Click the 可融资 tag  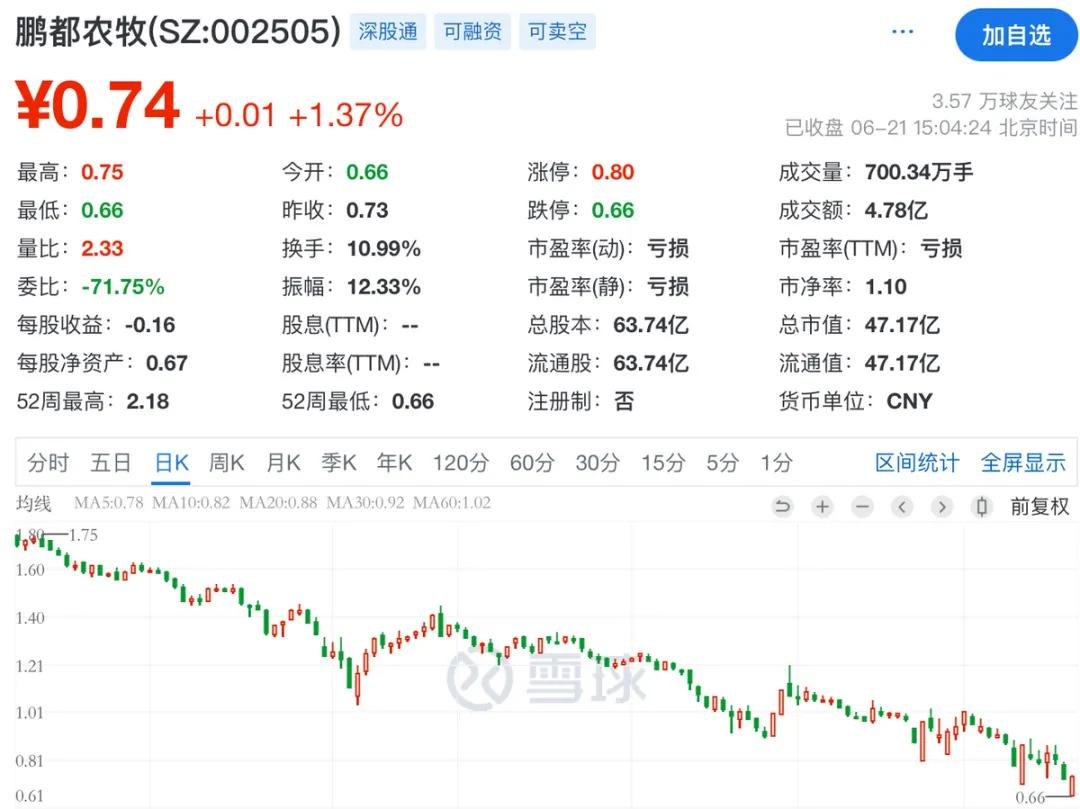coord(472,32)
